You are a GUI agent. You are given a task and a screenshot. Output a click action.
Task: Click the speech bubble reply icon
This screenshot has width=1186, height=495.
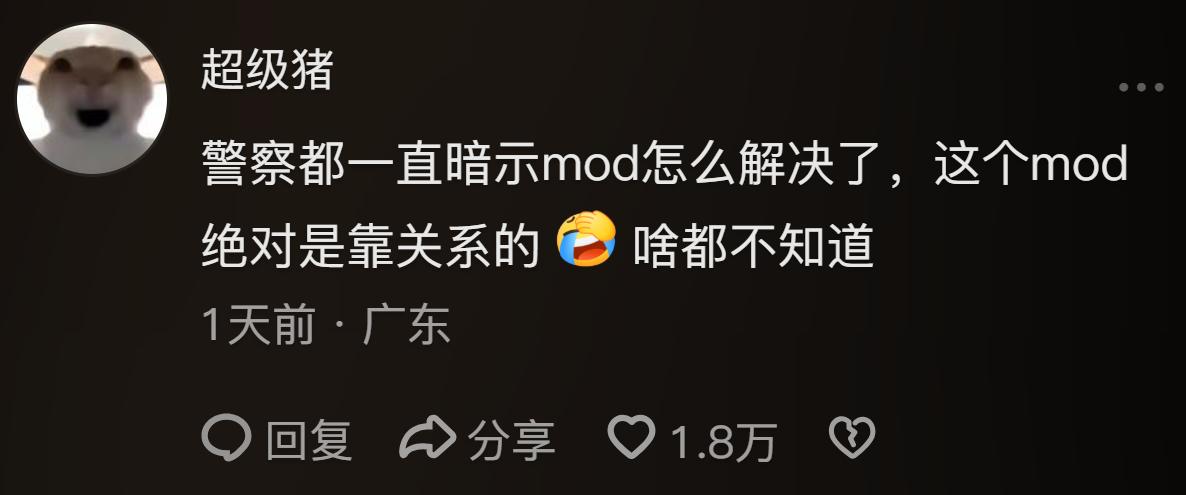pos(227,440)
